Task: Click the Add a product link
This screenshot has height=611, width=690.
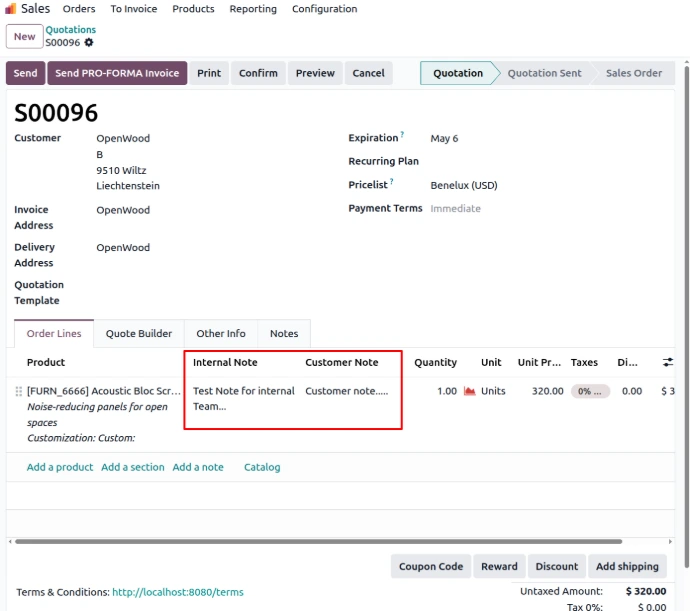Action: pos(60,467)
